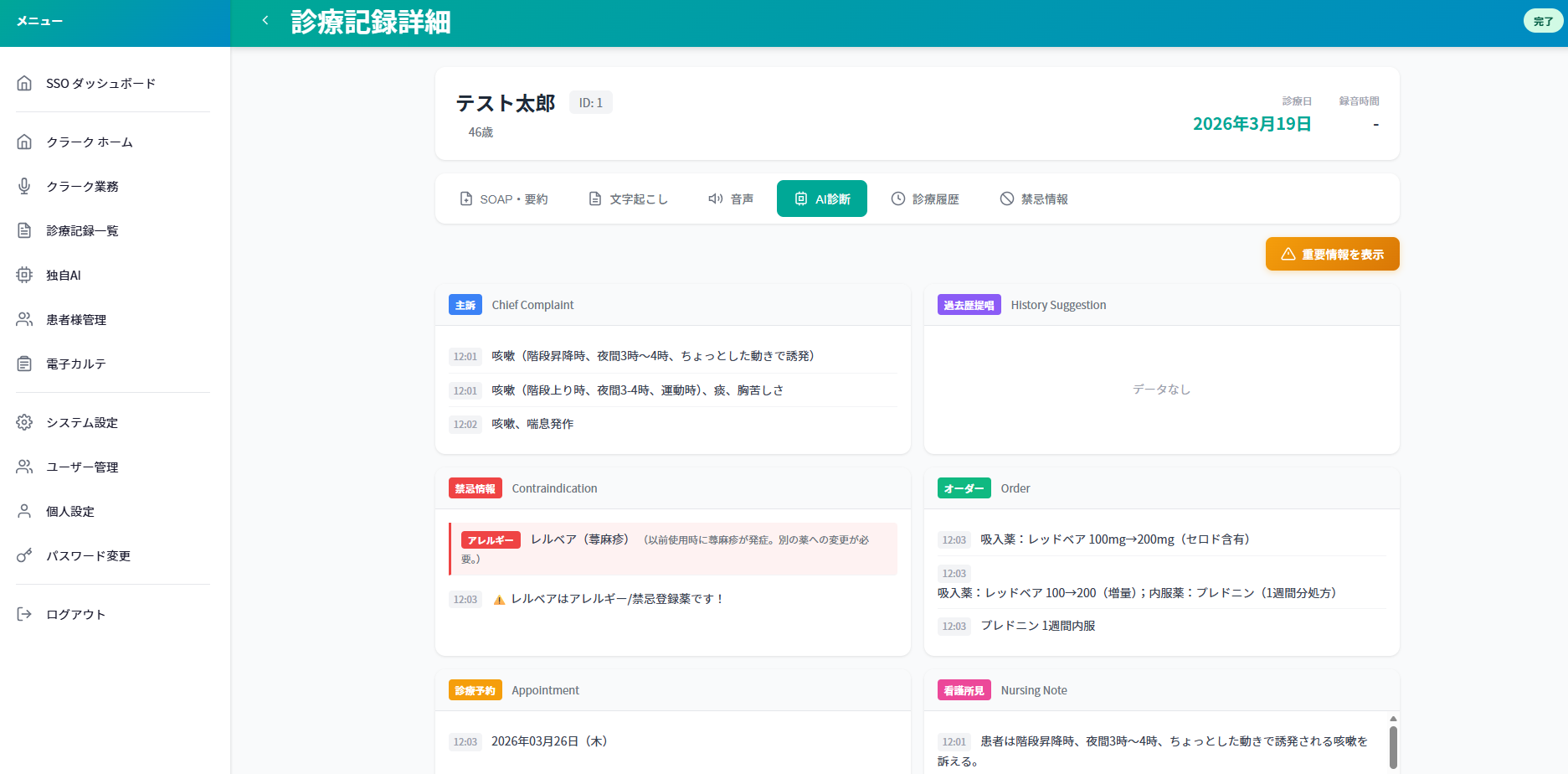Click the back chevron in the header
Screen dimensions: 1568x774
265,19
